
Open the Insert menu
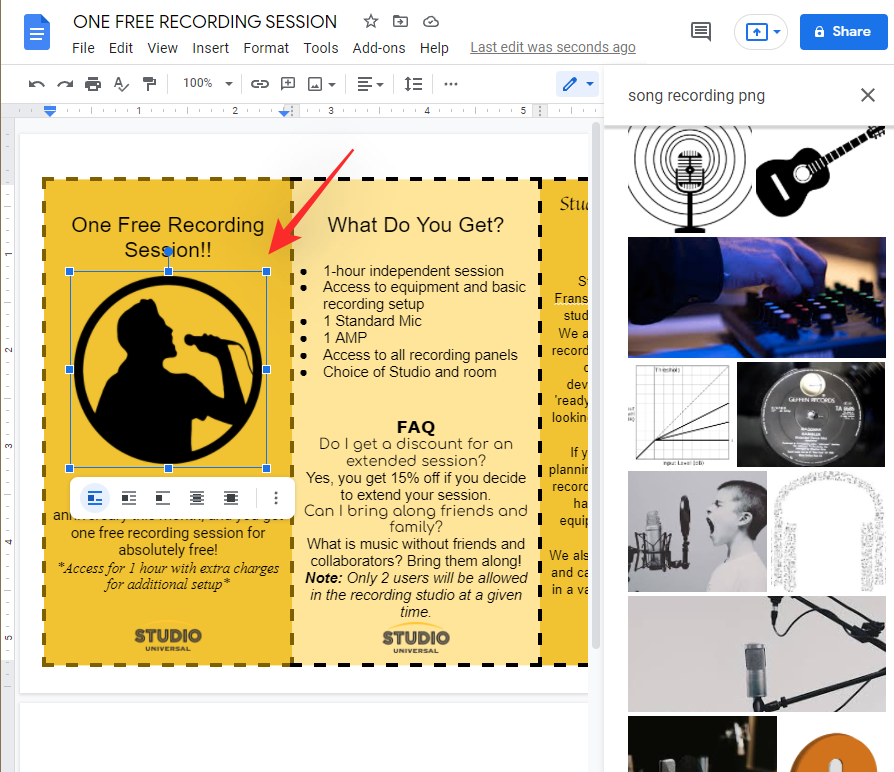pyautogui.click(x=210, y=48)
